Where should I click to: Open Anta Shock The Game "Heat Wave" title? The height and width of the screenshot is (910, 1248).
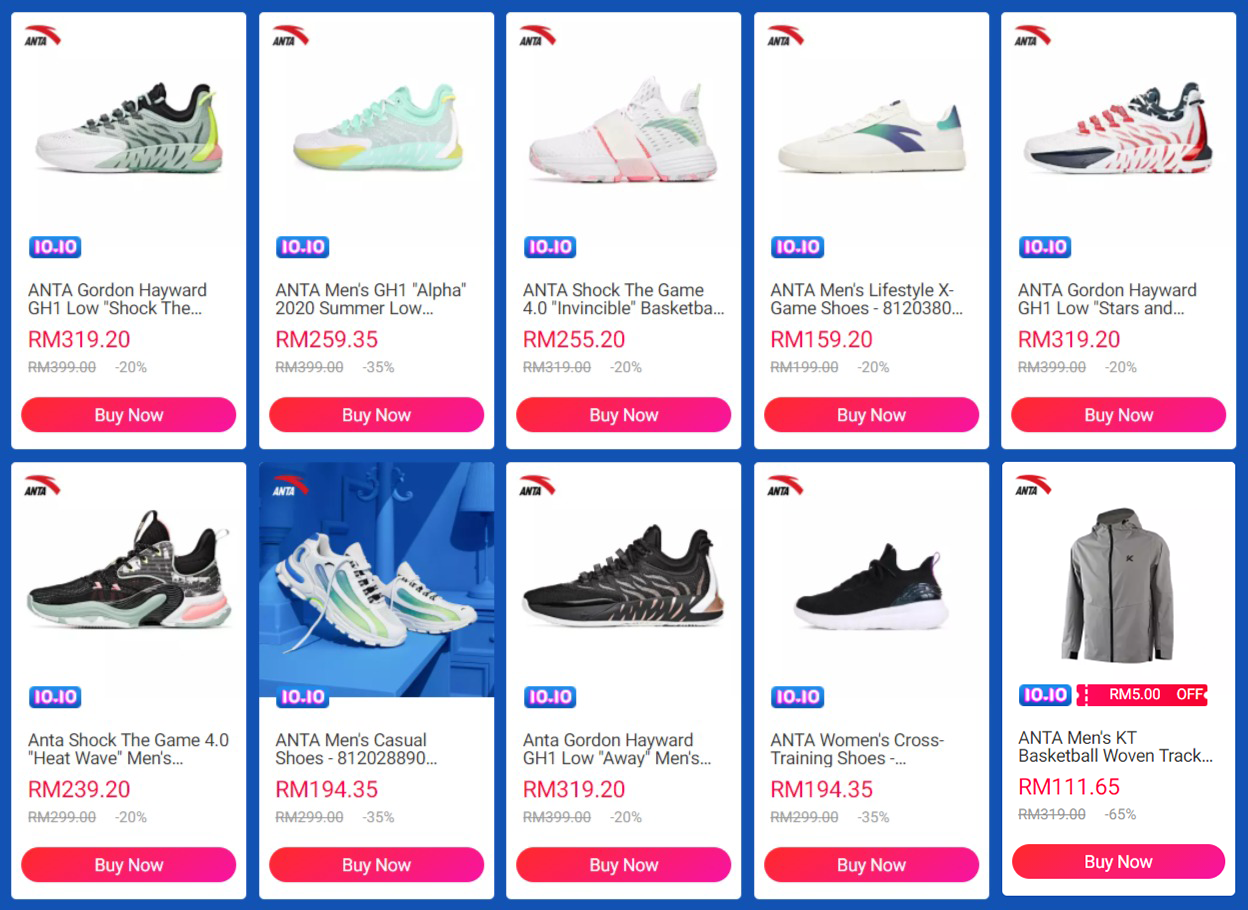(x=128, y=749)
